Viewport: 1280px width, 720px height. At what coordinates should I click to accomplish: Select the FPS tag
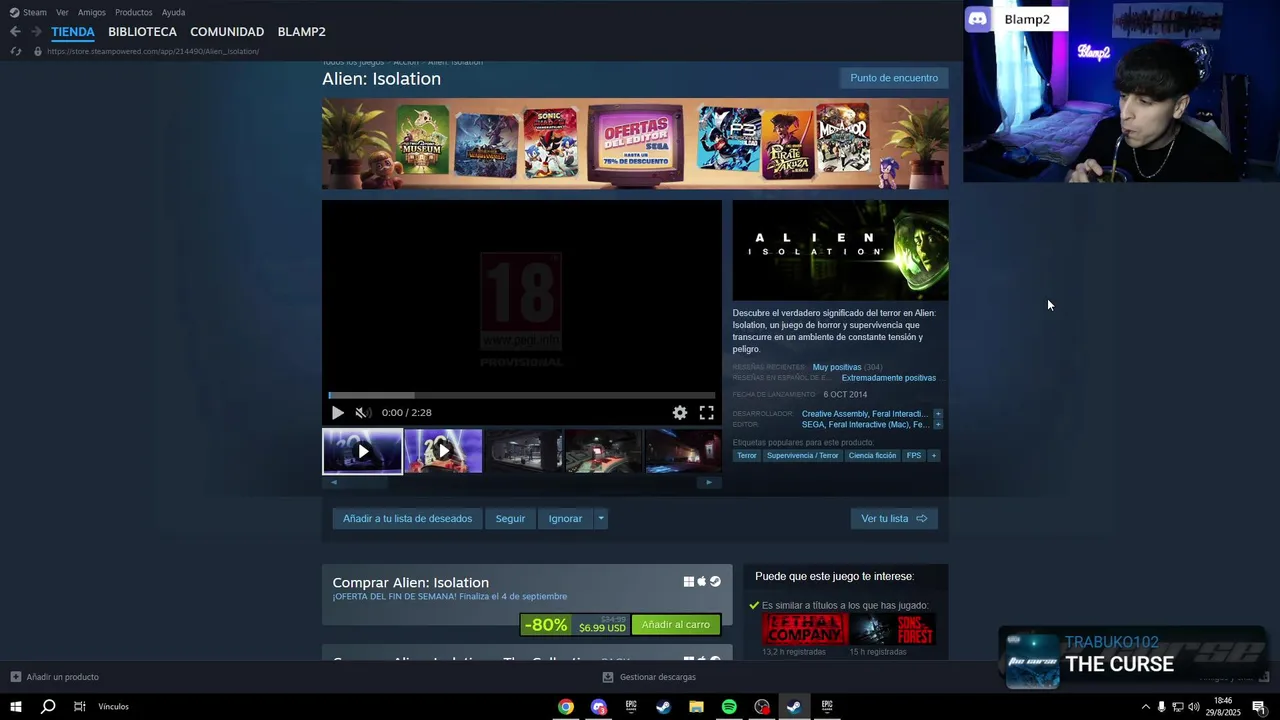[x=914, y=456]
